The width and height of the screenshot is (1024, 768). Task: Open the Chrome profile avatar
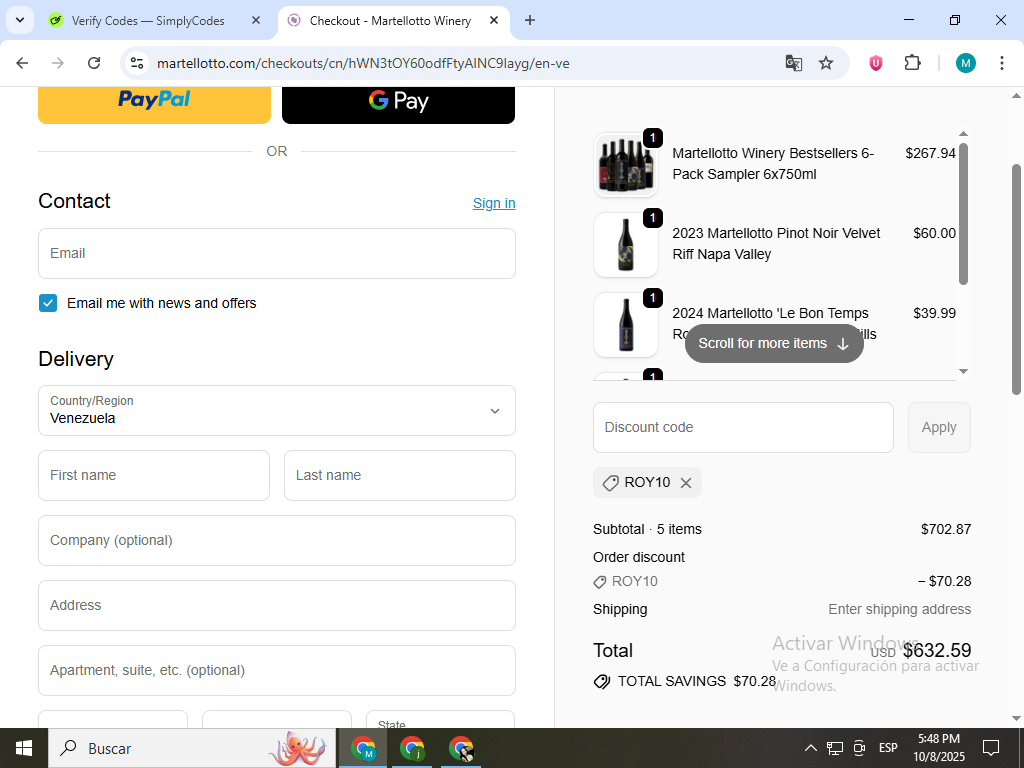pos(965,63)
